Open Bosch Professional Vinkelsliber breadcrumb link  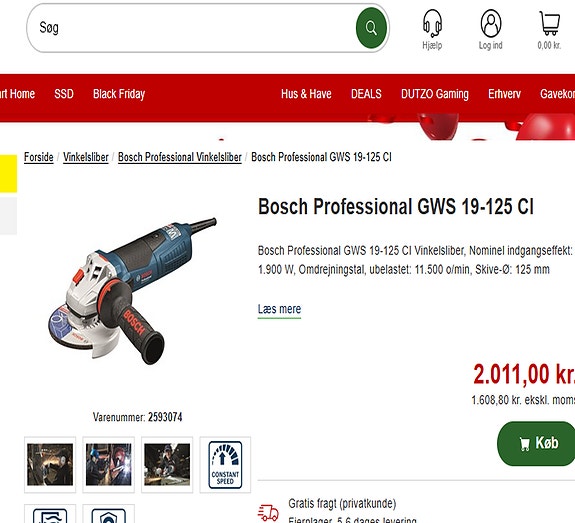click(180, 157)
